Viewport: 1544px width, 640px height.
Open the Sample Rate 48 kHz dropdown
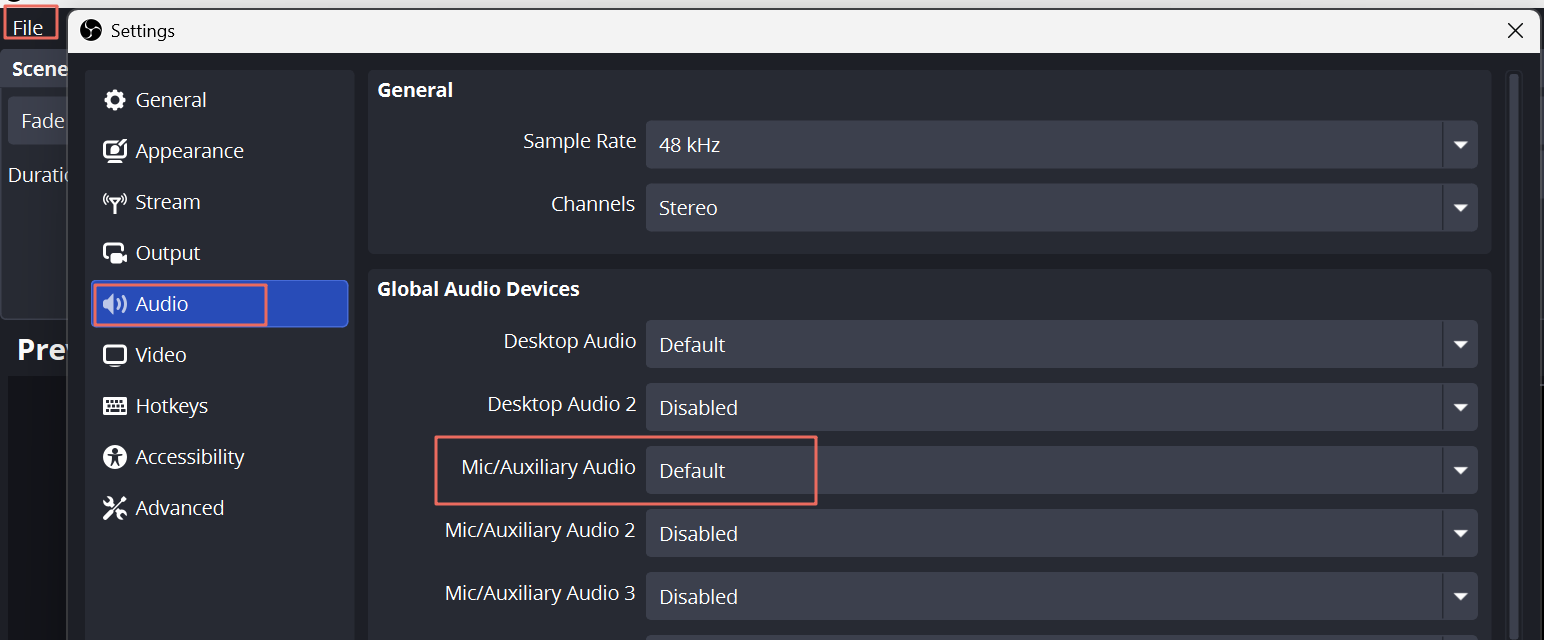pos(1061,145)
